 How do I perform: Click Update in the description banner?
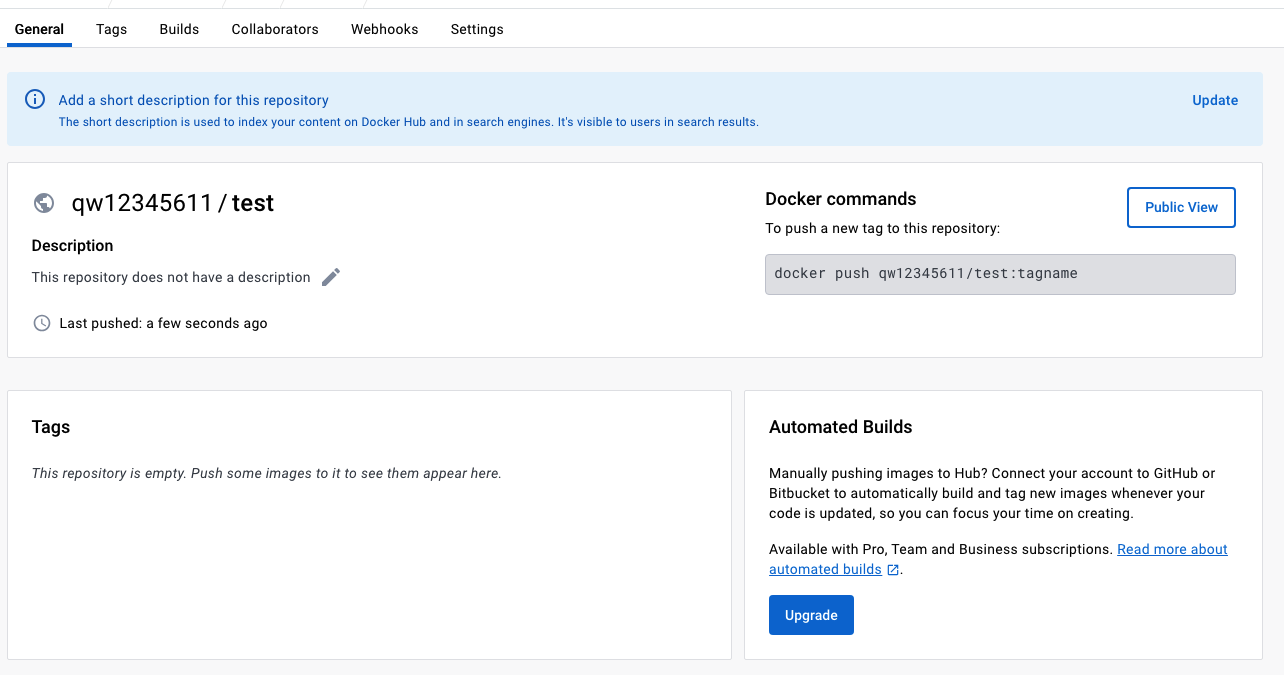(x=1215, y=100)
